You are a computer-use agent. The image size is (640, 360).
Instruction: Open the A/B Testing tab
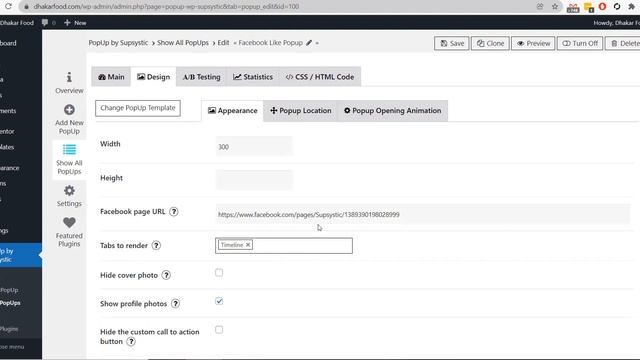(x=201, y=77)
